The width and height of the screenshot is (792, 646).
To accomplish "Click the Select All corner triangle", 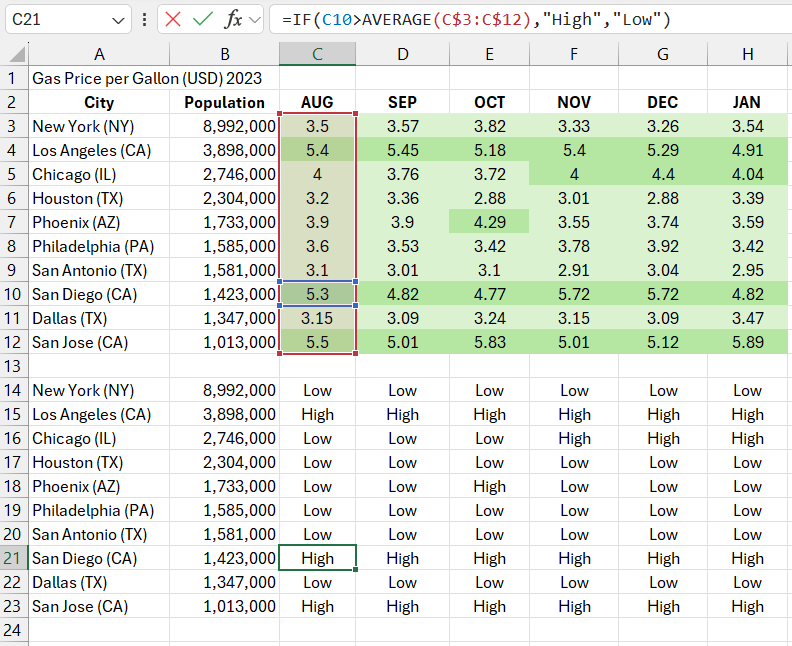I will click(x=17, y=54).
